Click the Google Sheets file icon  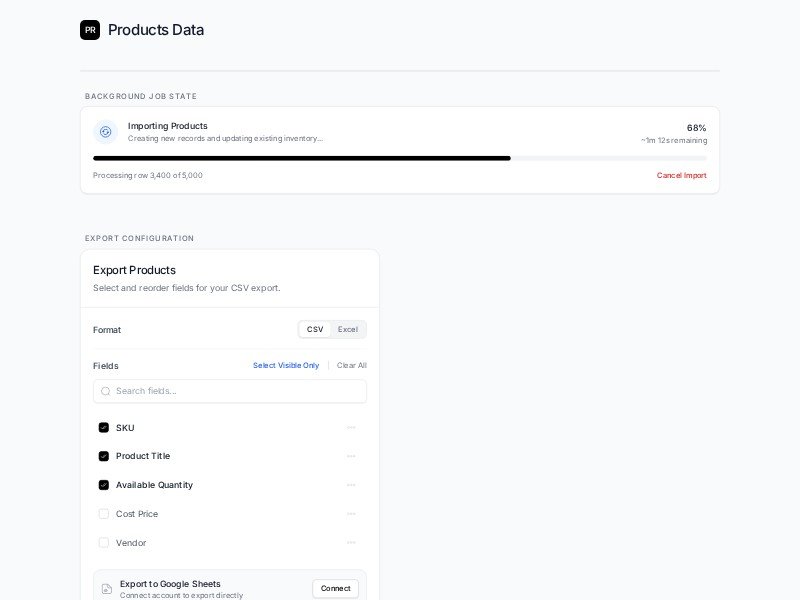(x=107, y=589)
